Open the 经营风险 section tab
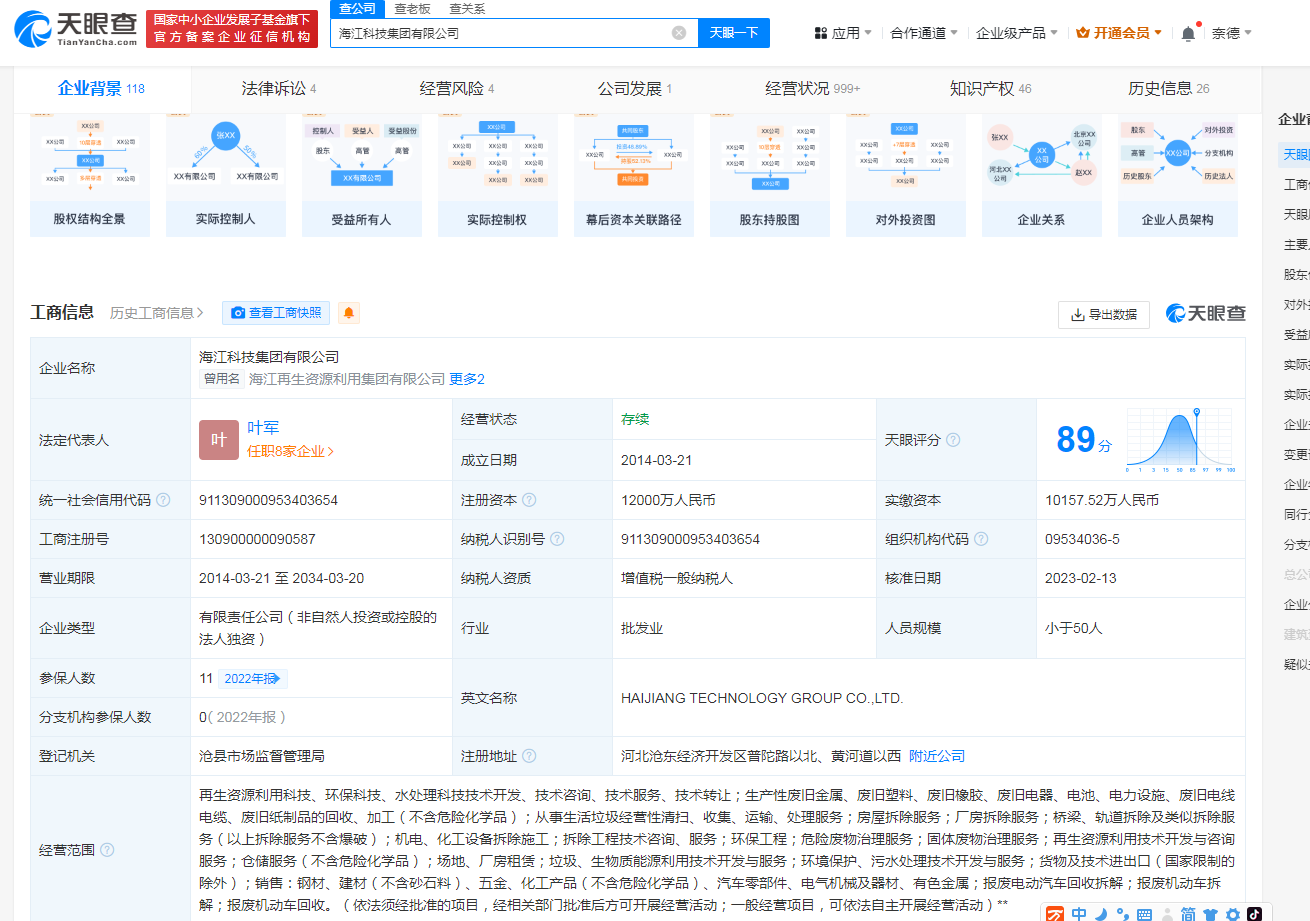This screenshot has height=921, width=1310. tap(457, 89)
